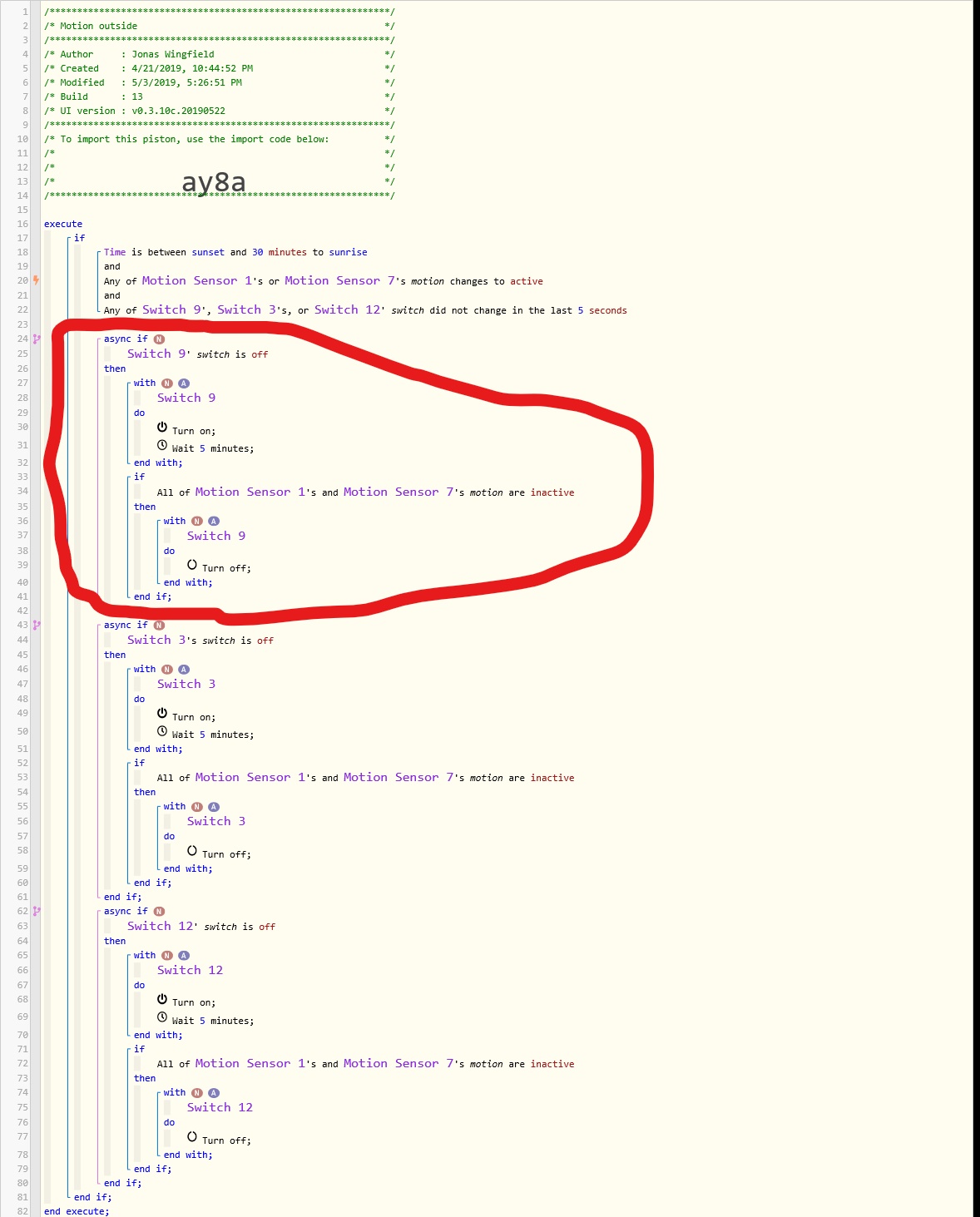This screenshot has height=1217, width=980.
Task: Click the N badge next to 'with' on line 55
Action: click(197, 807)
